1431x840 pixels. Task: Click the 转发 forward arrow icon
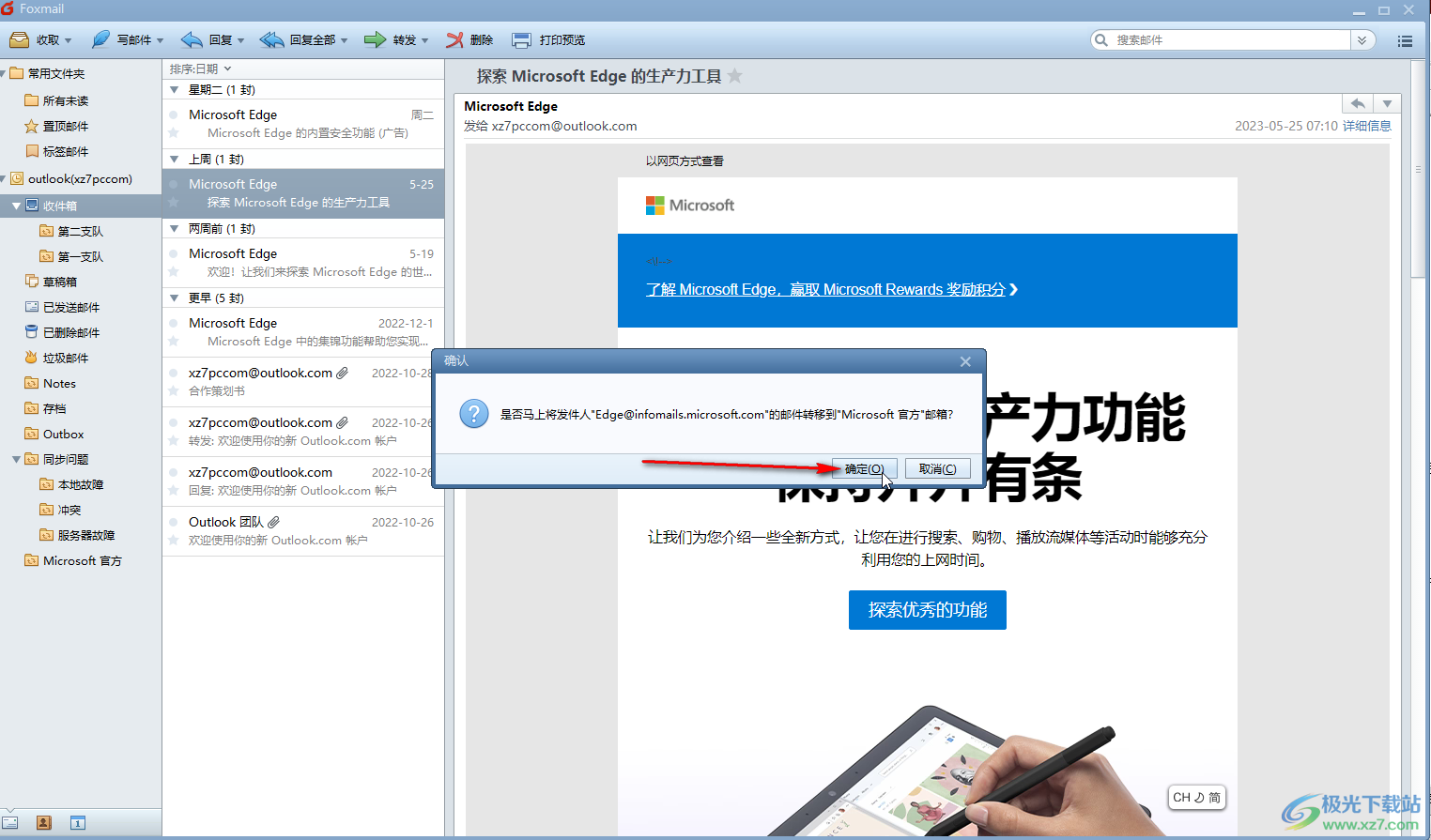(376, 39)
